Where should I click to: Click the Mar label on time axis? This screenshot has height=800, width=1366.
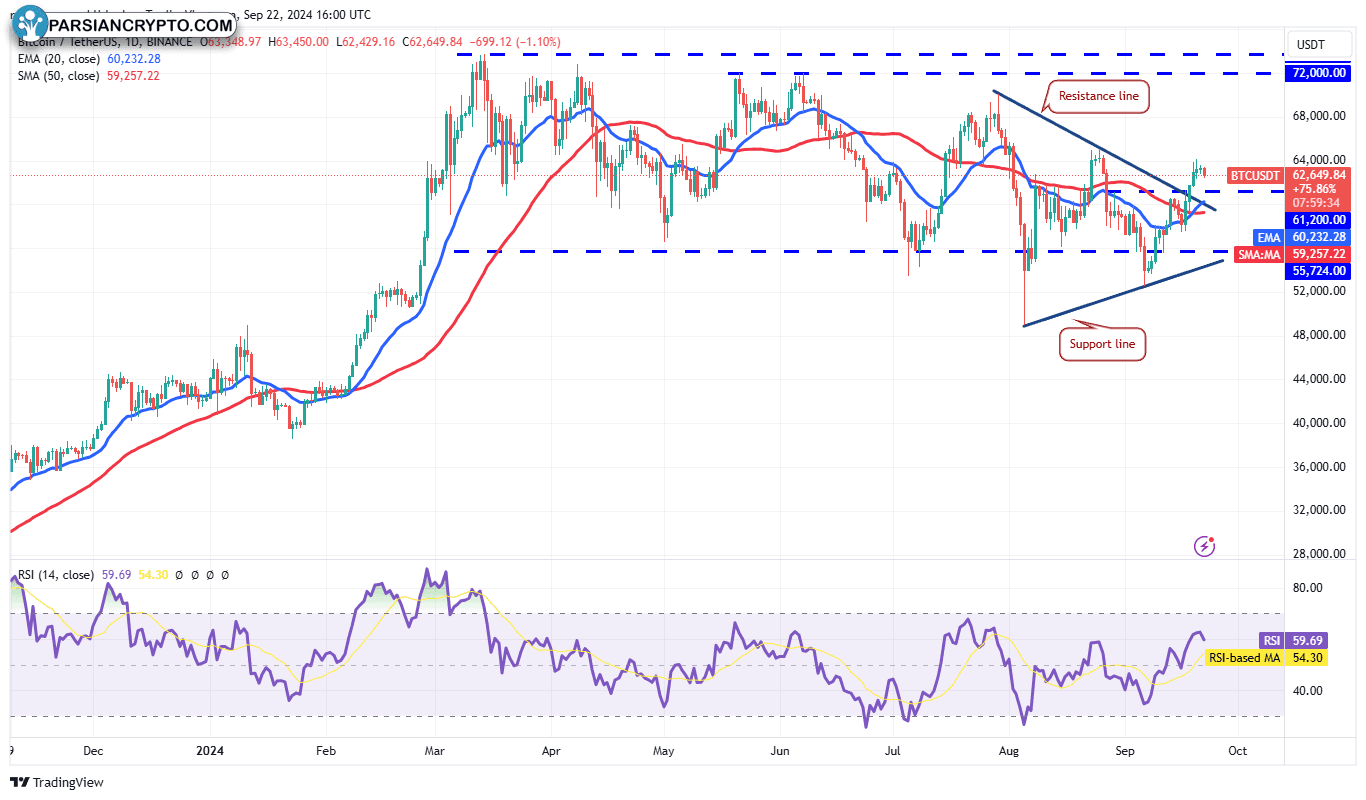435,750
